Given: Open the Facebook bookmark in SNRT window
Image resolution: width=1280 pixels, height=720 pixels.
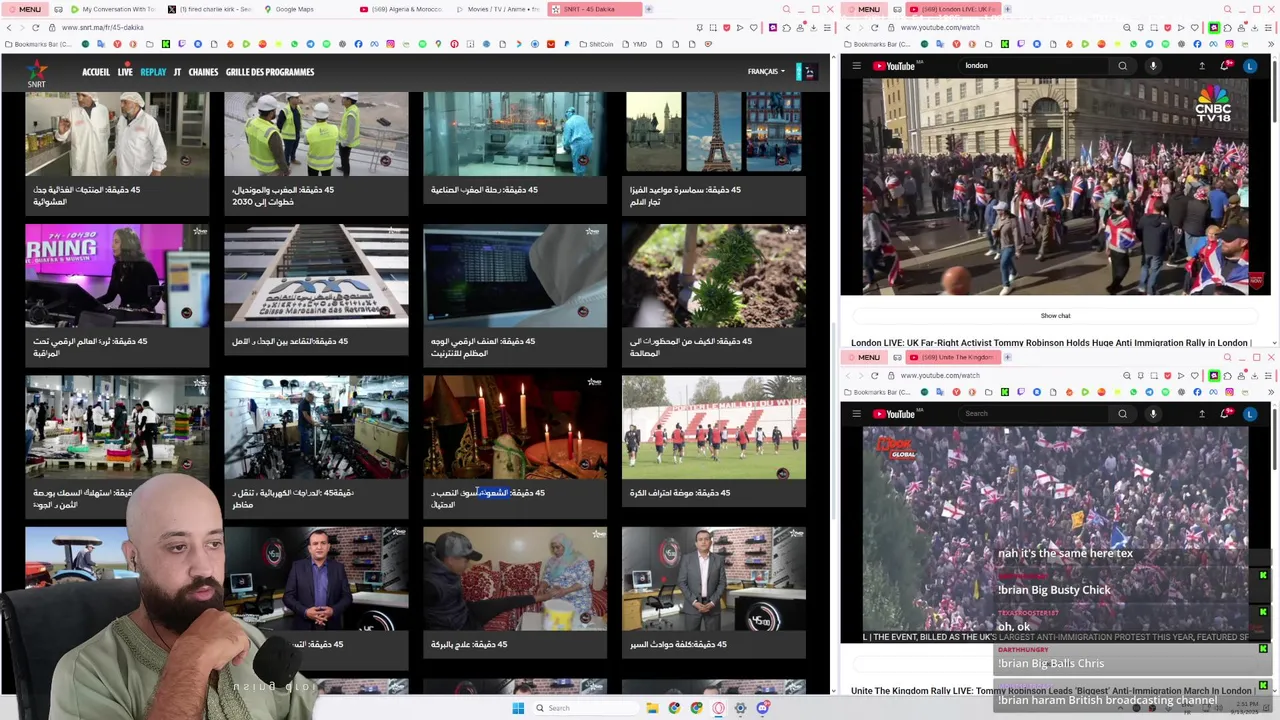Looking at the screenshot, I should [x=358, y=44].
